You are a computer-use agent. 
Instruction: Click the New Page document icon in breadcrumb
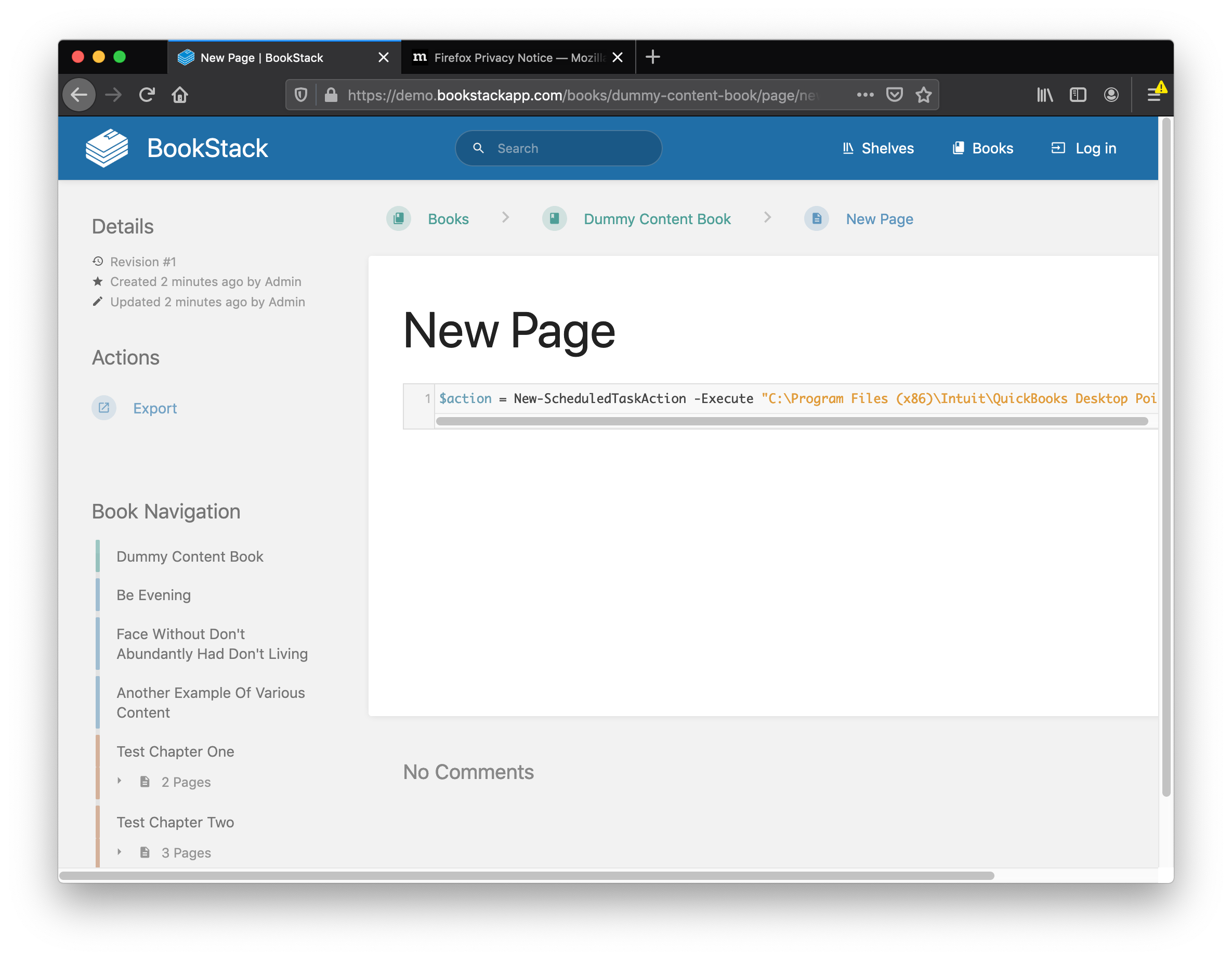pos(816,218)
